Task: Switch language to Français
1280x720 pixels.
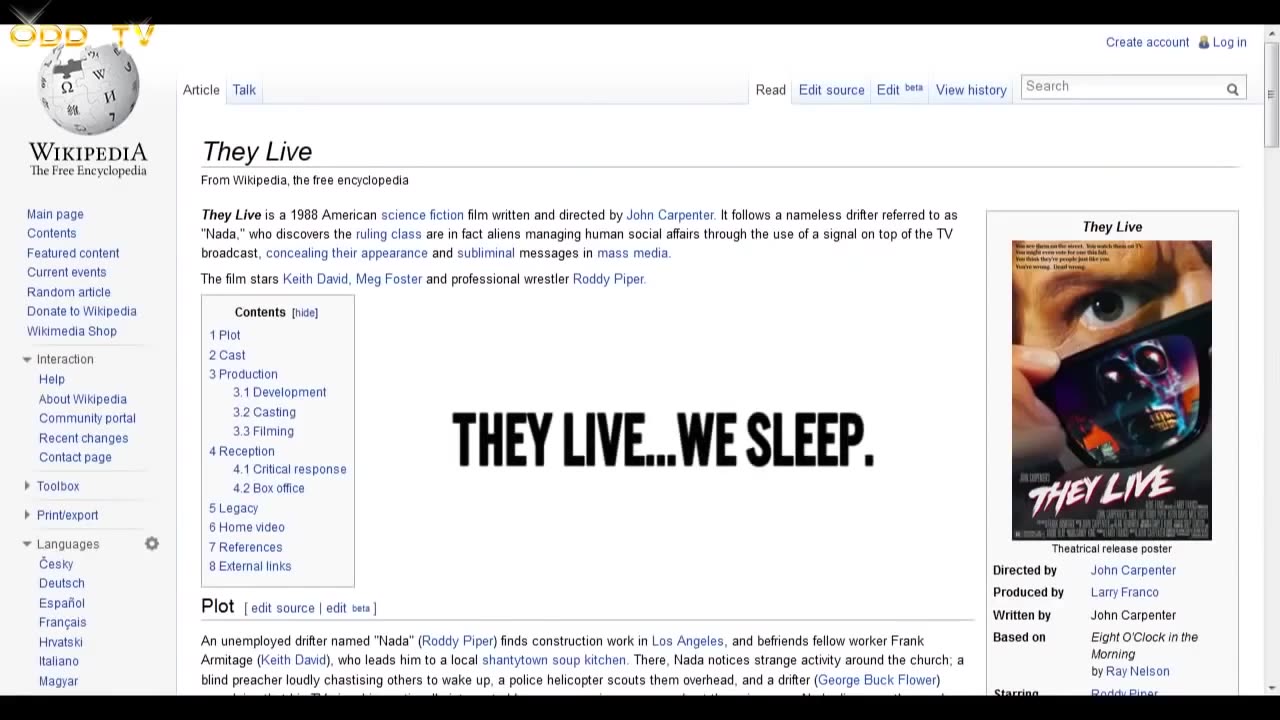Action: coord(63,622)
